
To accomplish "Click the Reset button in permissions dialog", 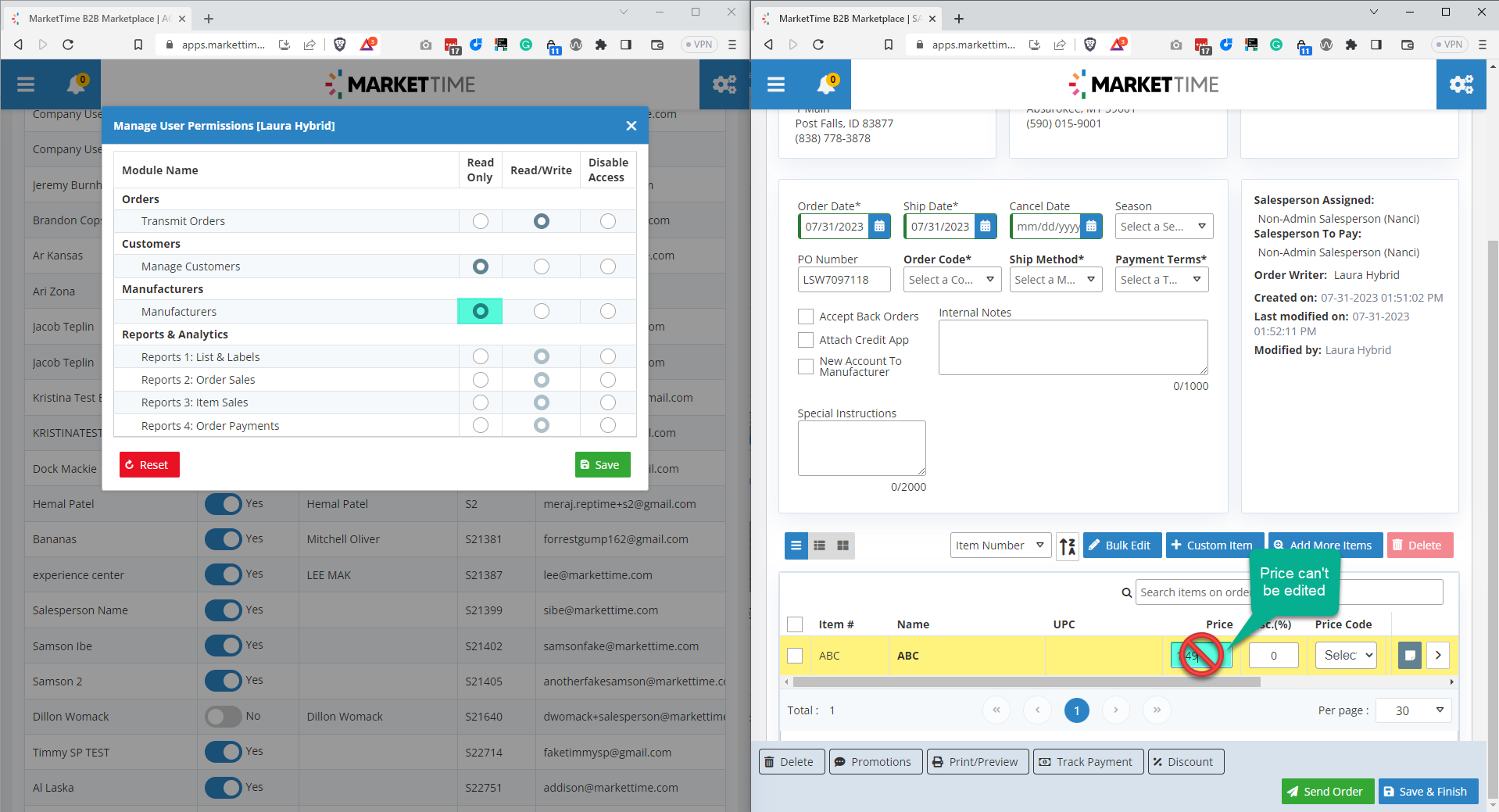I will click(x=149, y=465).
